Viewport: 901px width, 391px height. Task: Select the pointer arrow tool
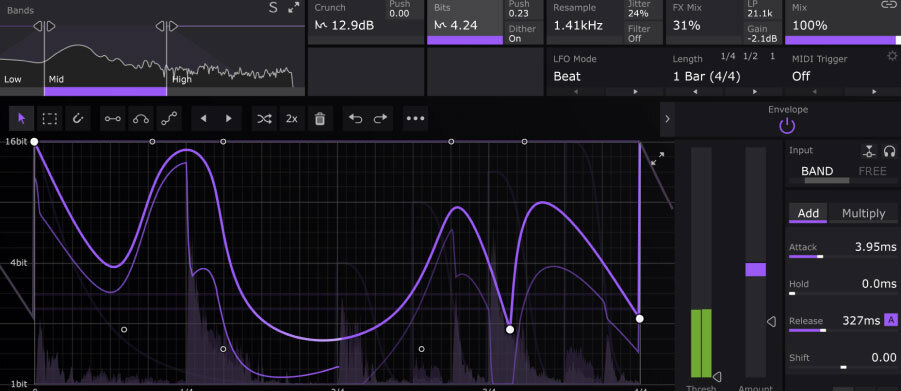(22, 118)
